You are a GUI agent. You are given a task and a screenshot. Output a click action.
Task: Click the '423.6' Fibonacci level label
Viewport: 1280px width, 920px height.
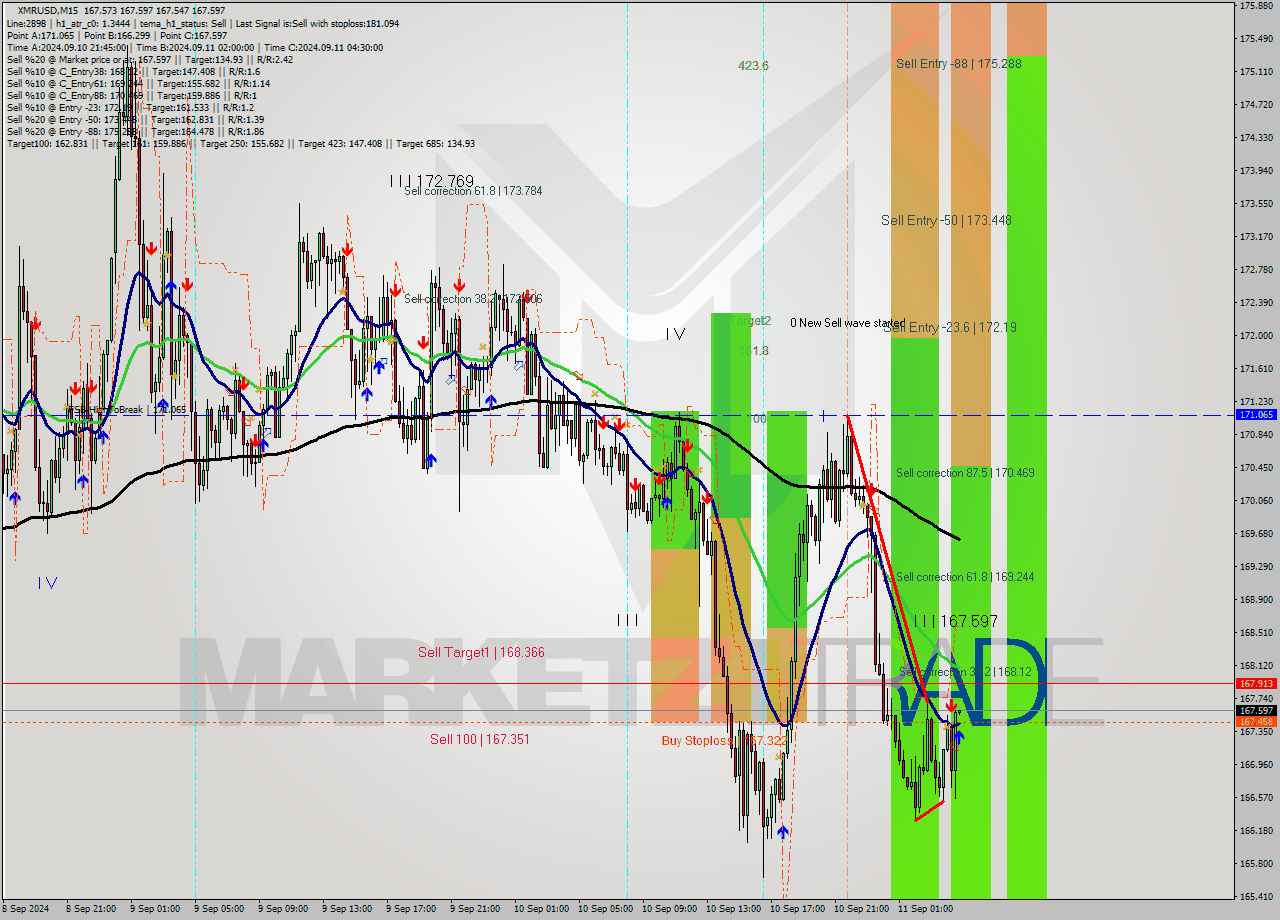click(x=753, y=66)
